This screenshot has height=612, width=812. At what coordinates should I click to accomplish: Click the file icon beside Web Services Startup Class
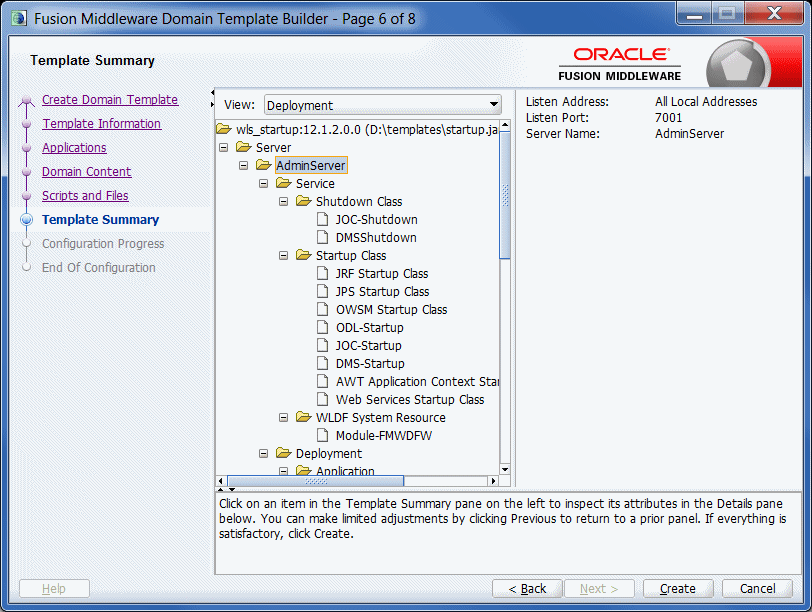(x=323, y=399)
